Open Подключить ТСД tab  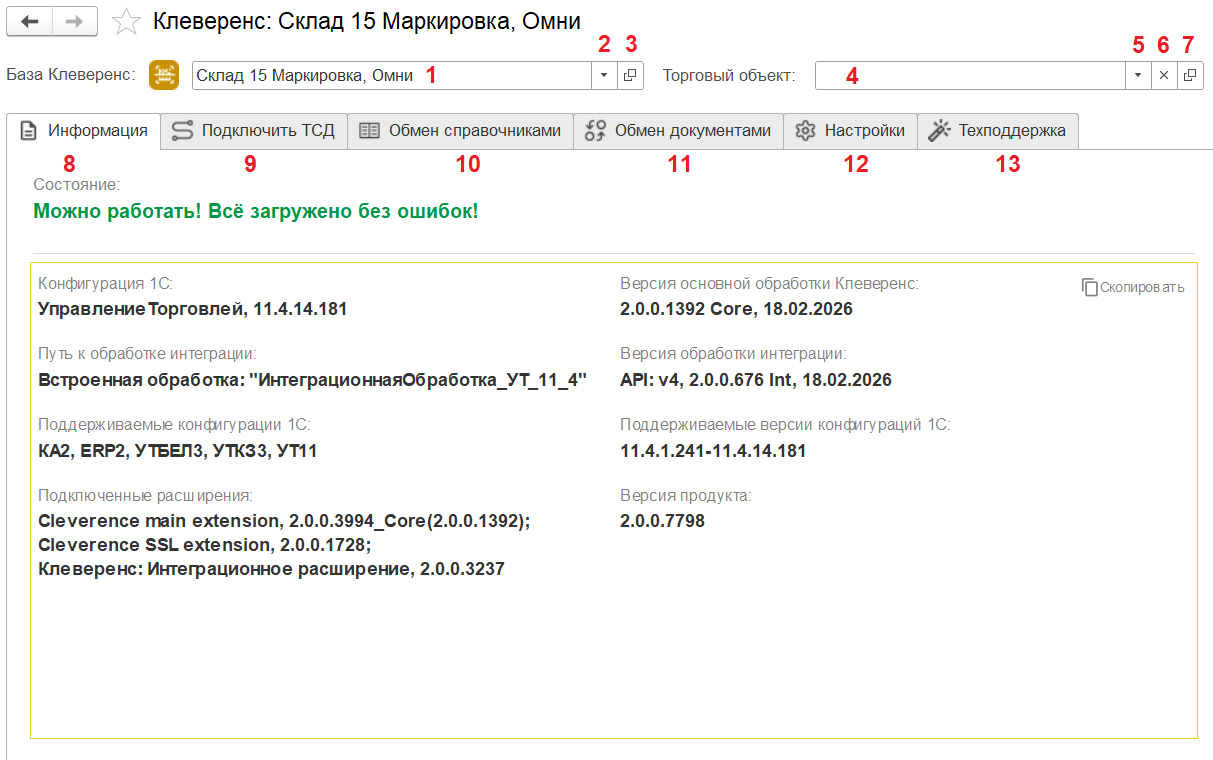click(254, 131)
